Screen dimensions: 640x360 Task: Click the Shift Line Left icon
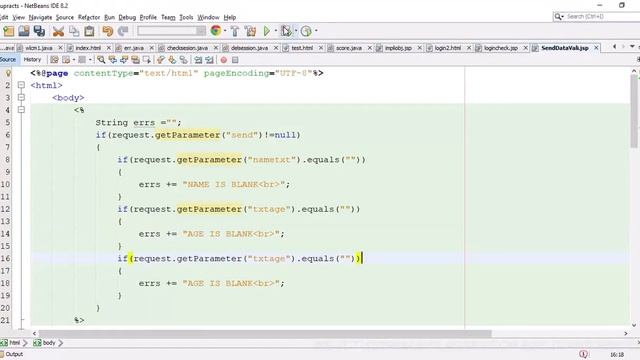(198, 60)
